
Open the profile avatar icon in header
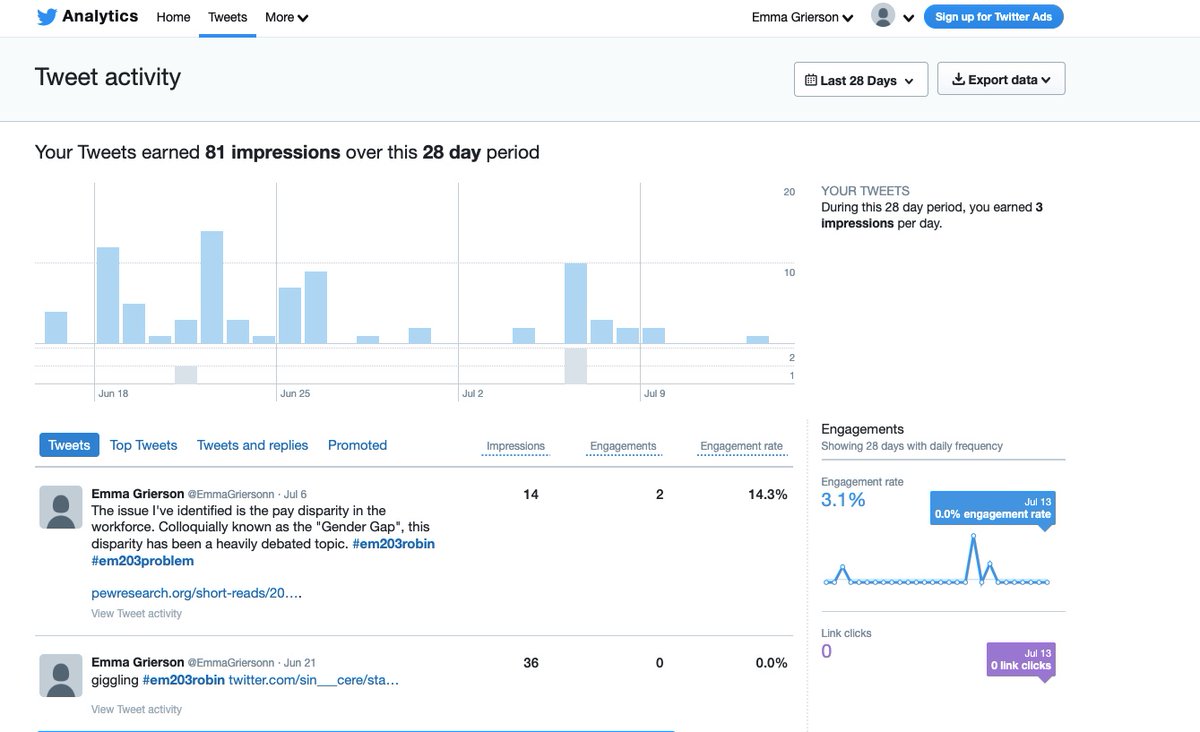tap(882, 16)
